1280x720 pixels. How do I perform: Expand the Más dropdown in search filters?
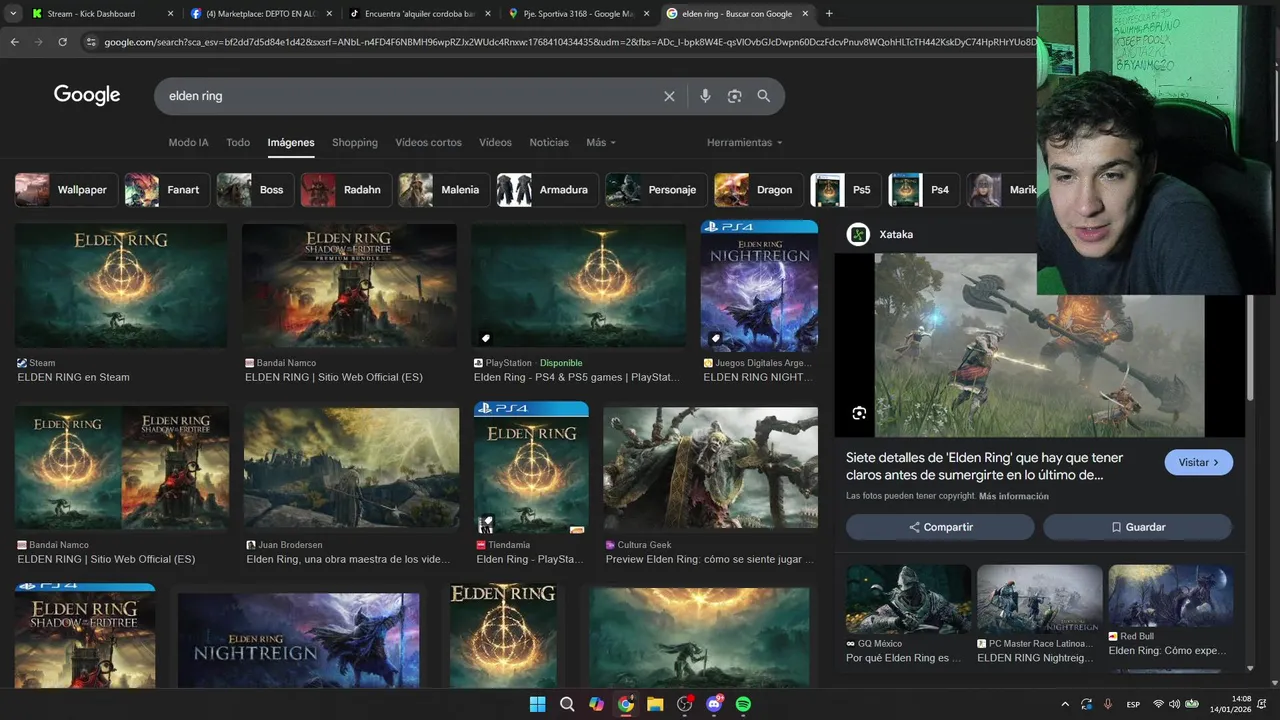click(601, 142)
